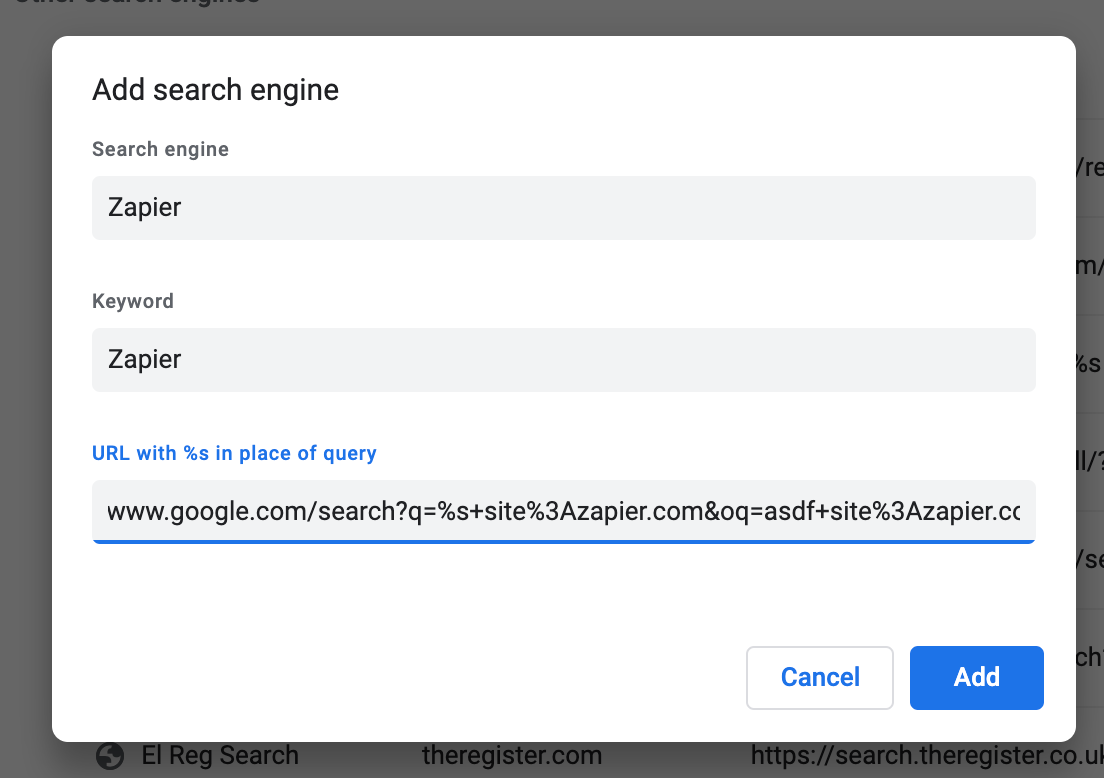Image resolution: width=1104 pixels, height=778 pixels.
Task: Cancel the Add search engine dialog
Action: click(x=819, y=678)
